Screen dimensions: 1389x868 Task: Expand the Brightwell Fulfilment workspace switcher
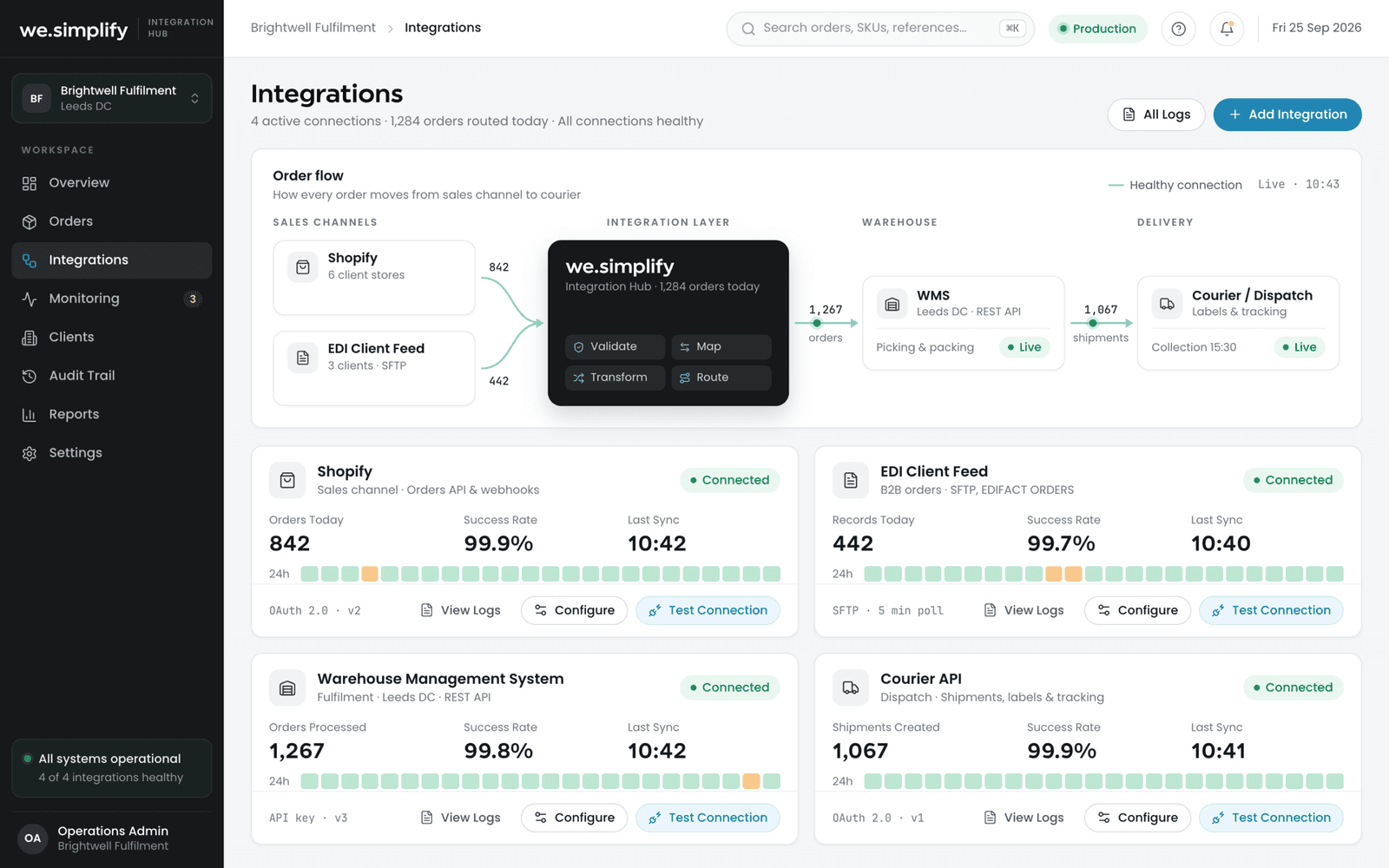point(112,98)
